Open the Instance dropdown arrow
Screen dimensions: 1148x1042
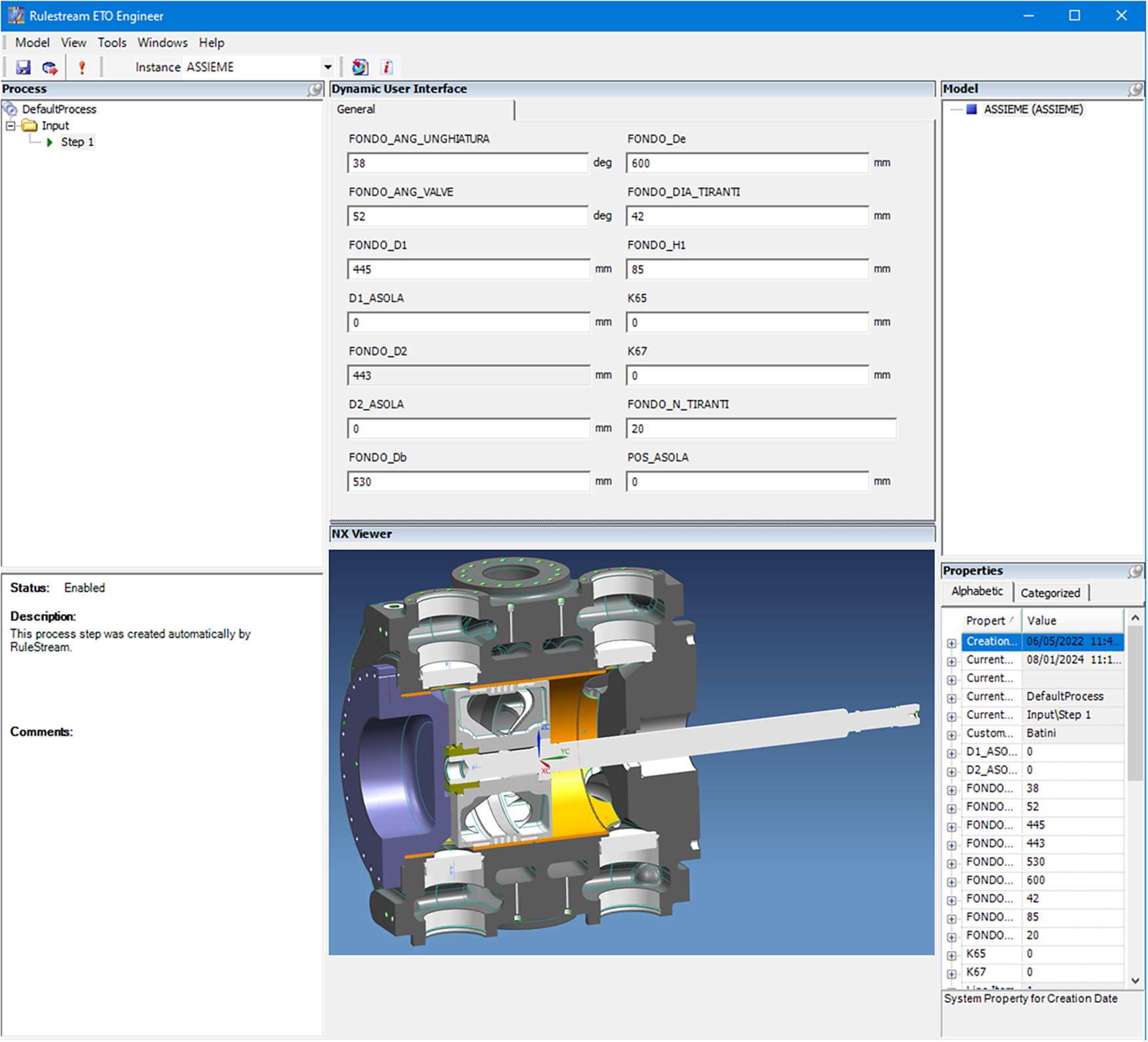327,67
